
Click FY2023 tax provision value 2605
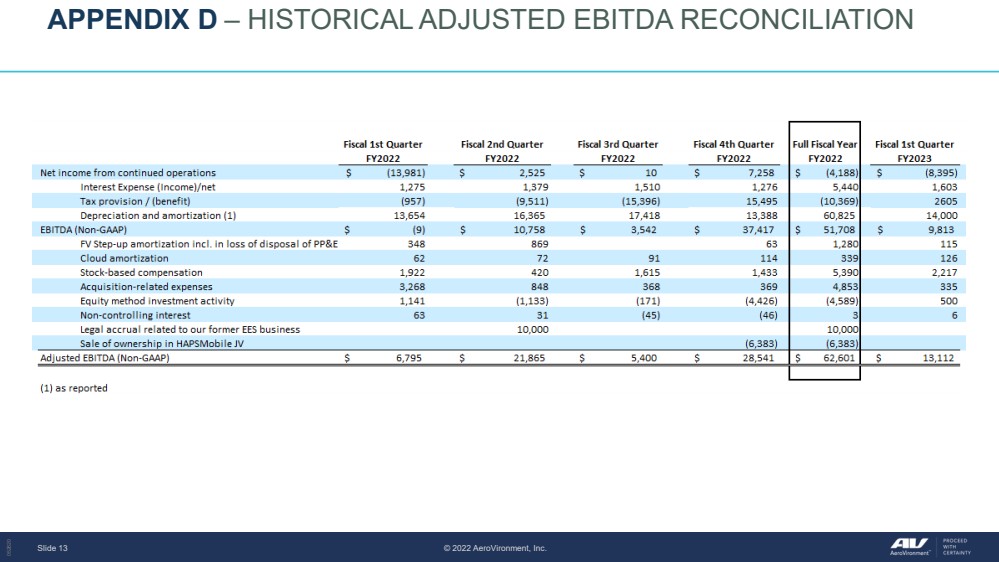click(x=946, y=201)
